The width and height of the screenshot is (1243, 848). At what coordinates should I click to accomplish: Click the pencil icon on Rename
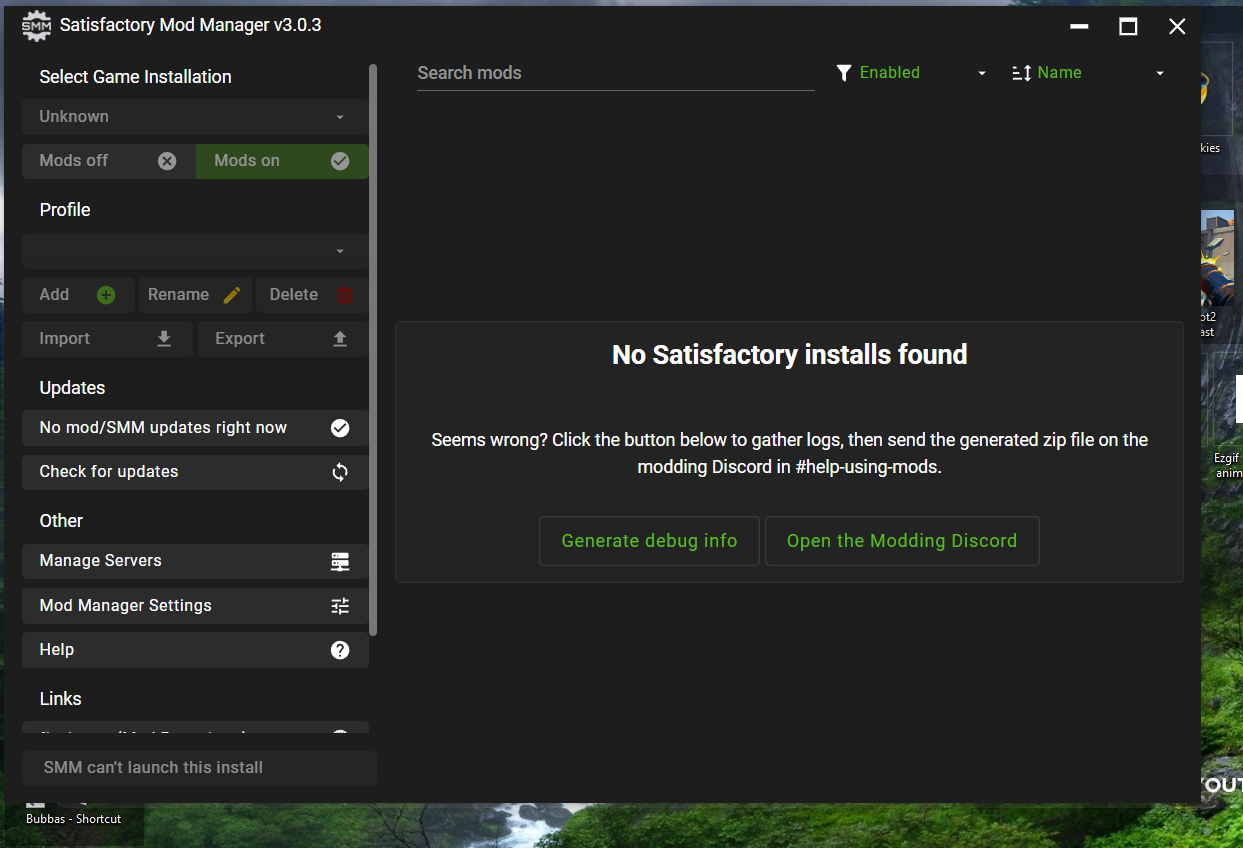[232, 295]
